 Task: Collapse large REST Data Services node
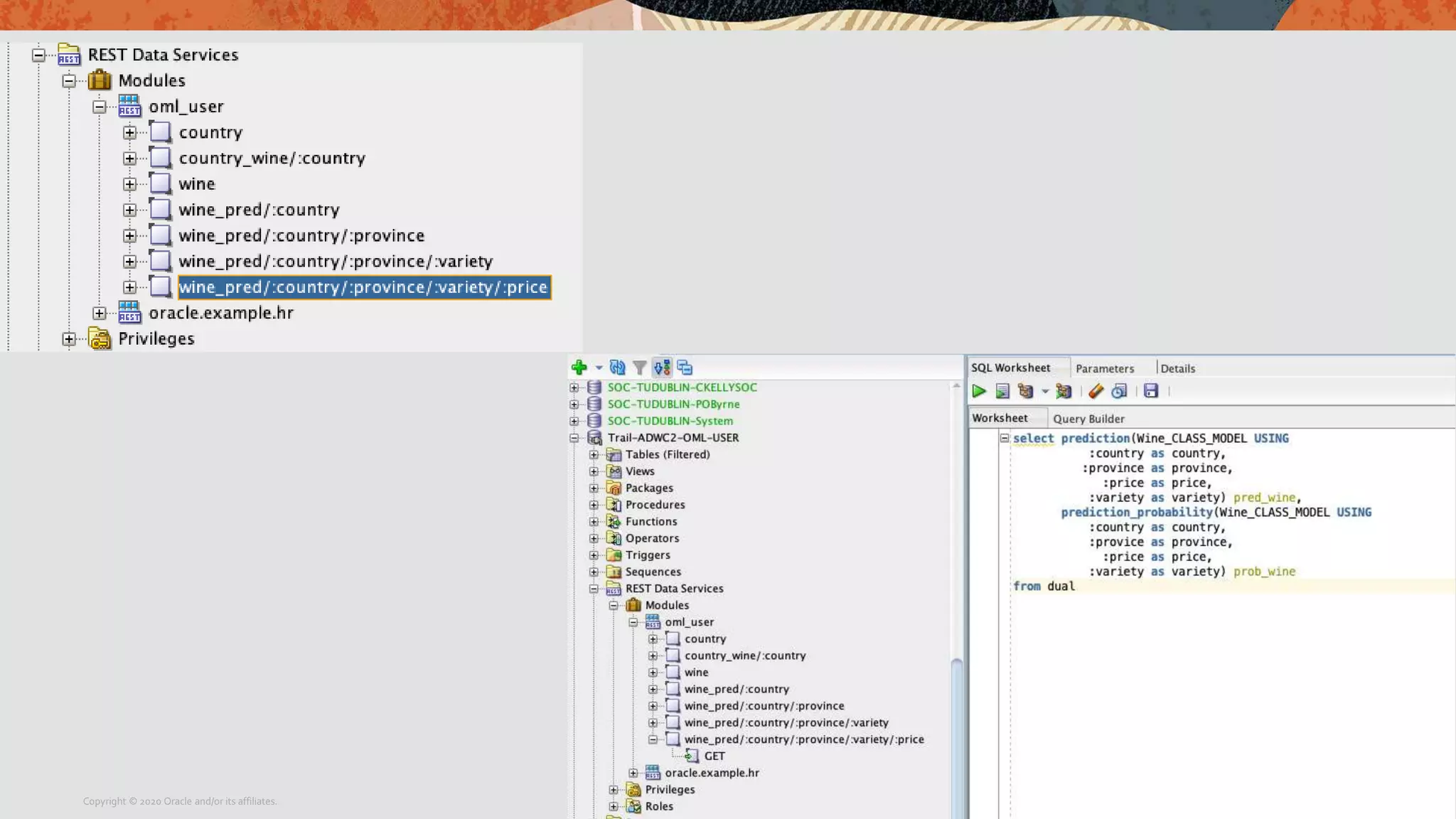[x=38, y=55]
